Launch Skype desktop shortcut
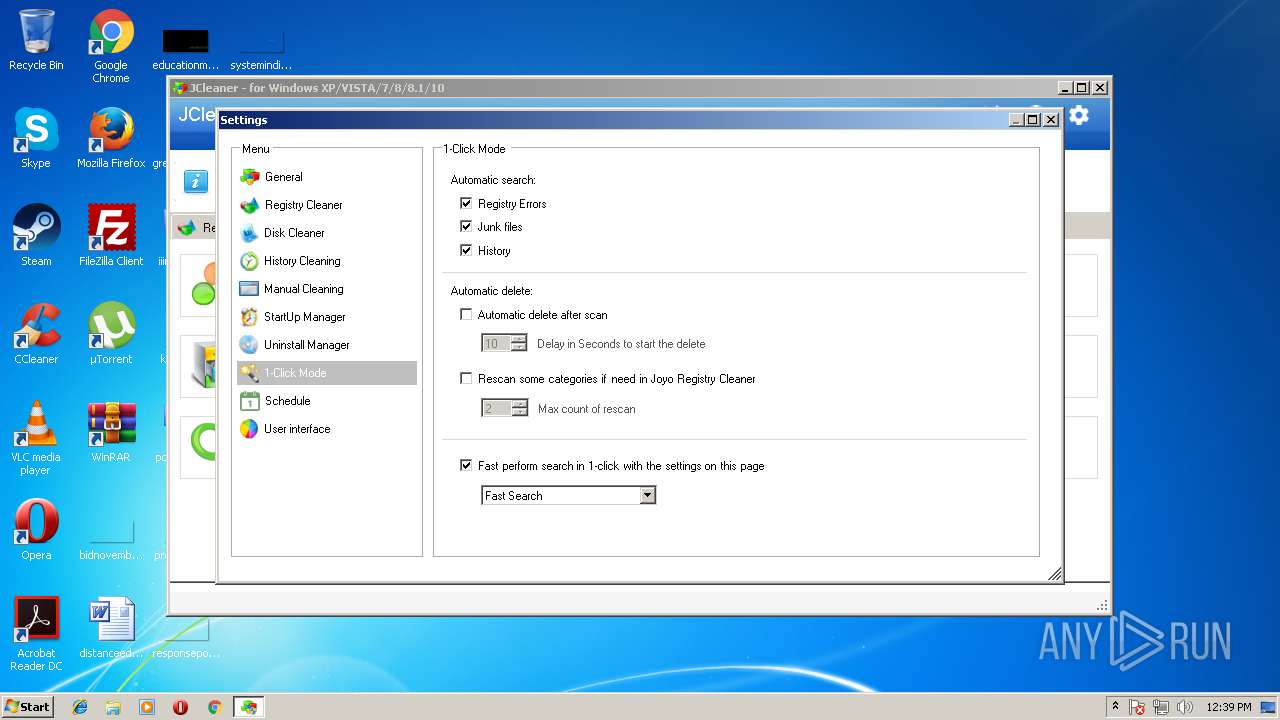Screen dimensions: 1280x720 (36, 138)
